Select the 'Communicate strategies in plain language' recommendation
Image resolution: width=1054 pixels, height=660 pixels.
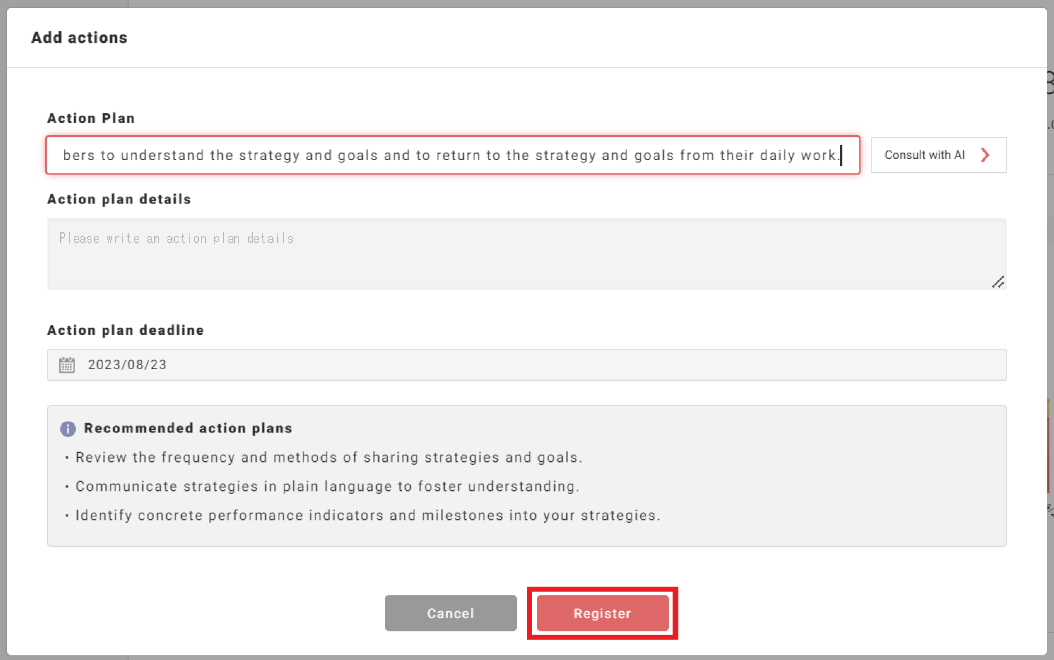click(x=327, y=487)
